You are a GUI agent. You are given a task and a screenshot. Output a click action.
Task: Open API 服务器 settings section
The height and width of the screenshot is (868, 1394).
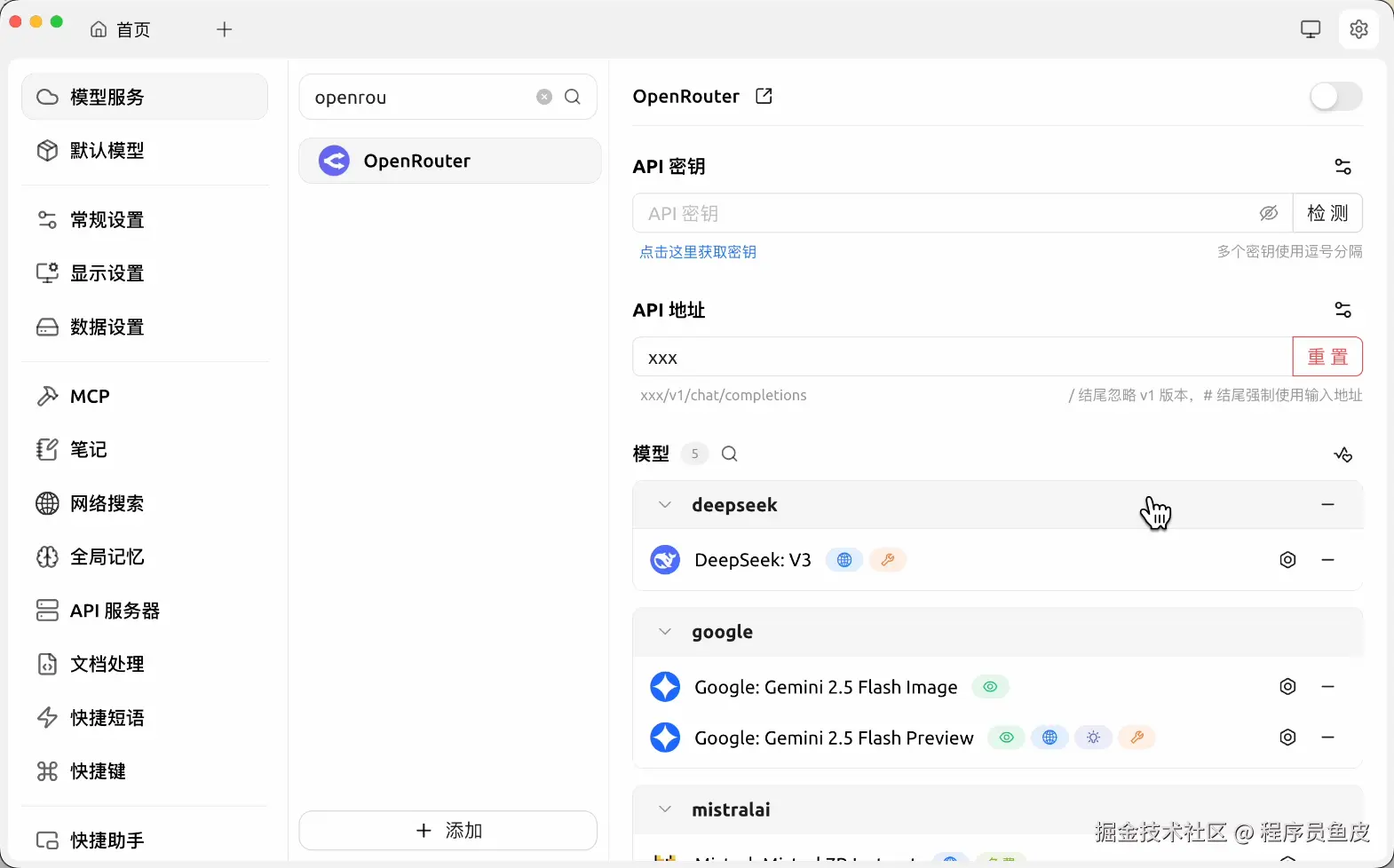click(x=145, y=611)
